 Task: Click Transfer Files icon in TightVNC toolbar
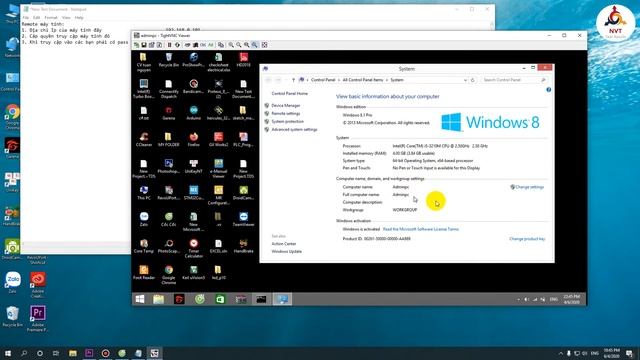click(x=221, y=45)
